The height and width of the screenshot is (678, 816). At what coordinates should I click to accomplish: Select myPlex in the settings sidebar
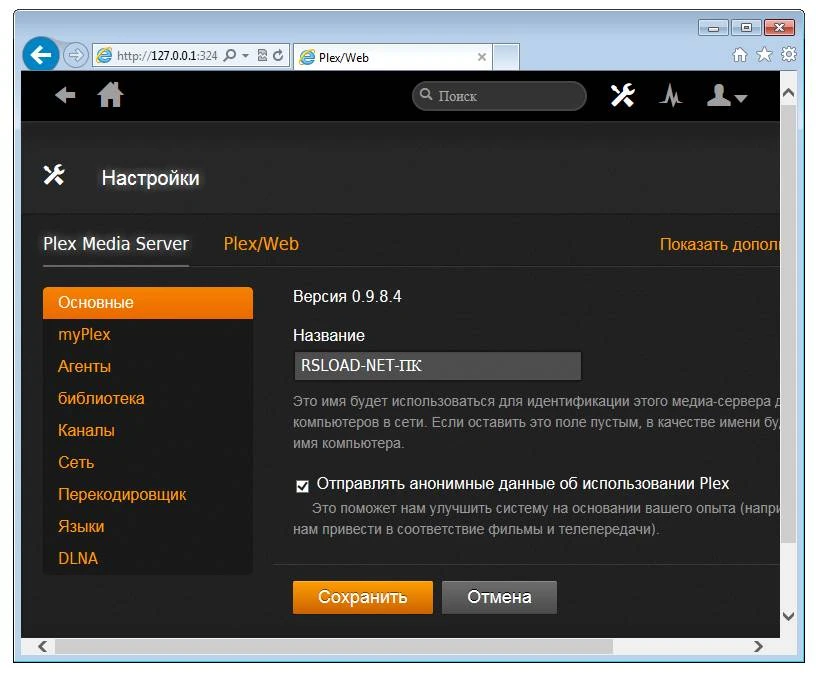84,334
